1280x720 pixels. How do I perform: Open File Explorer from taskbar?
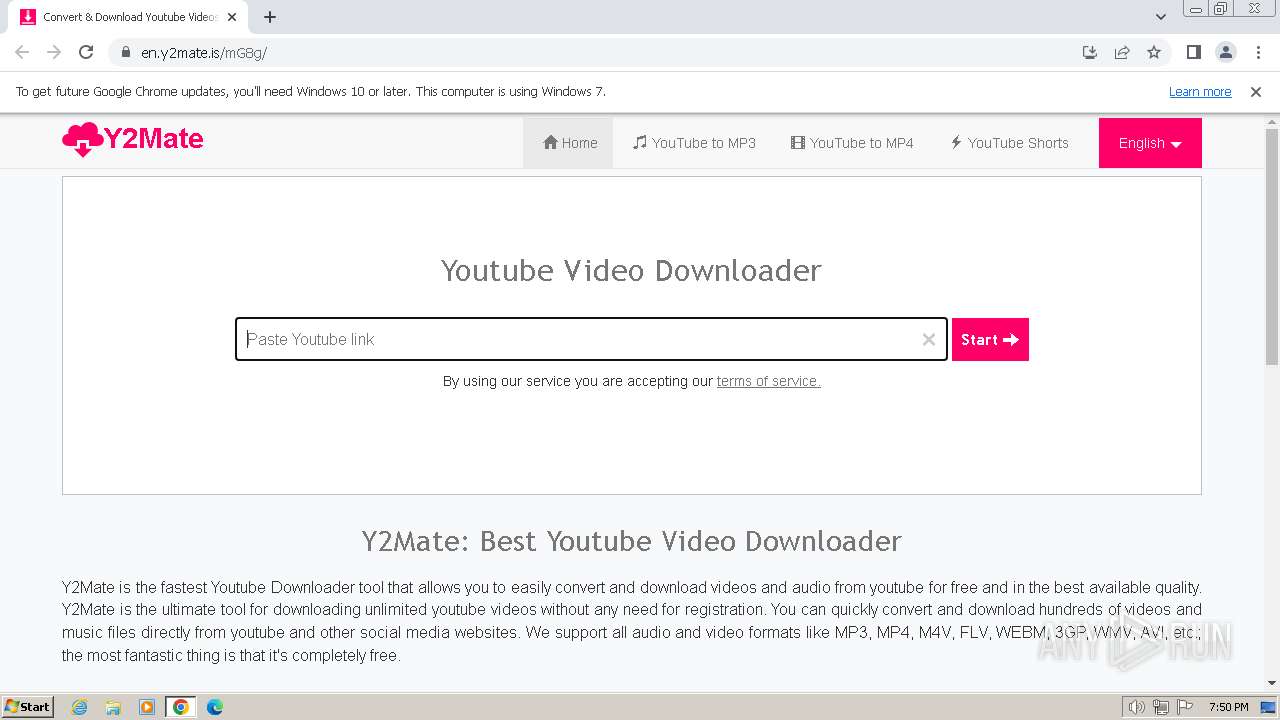pos(113,707)
